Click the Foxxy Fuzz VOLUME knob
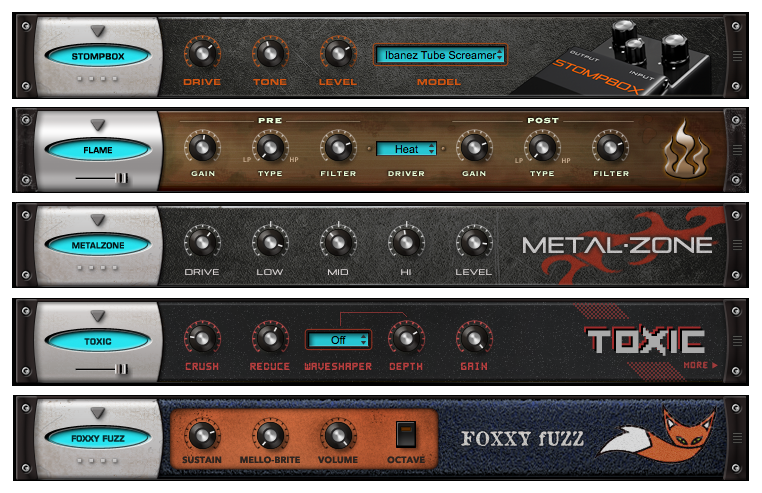 [x=338, y=435]
